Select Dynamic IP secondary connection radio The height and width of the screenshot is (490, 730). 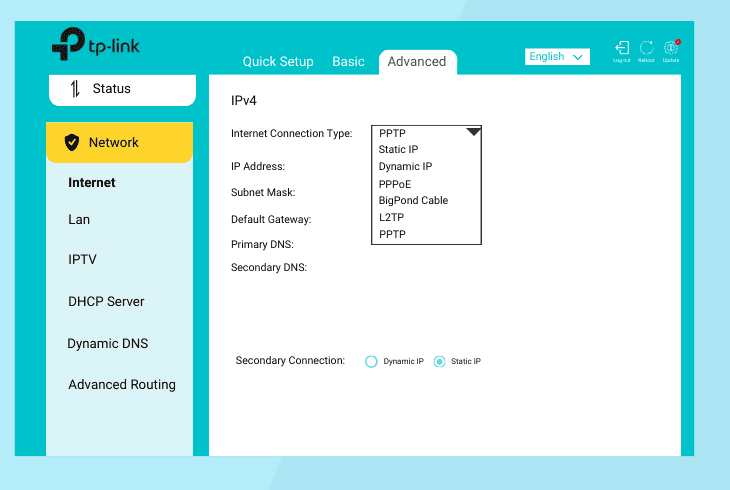pyautogui.click(x=371, y=361)
